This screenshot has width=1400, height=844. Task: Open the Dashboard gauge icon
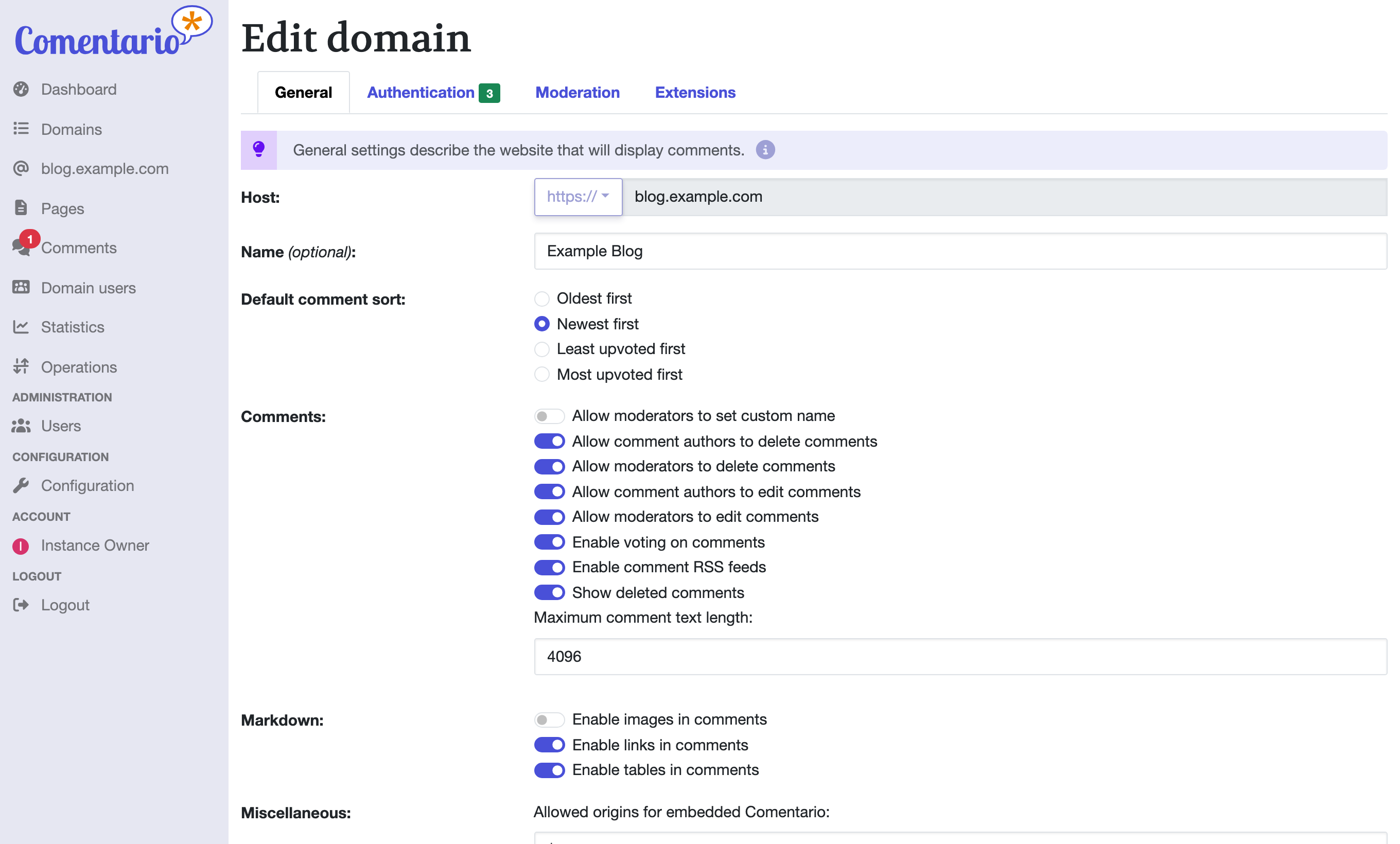pos(21,89)
